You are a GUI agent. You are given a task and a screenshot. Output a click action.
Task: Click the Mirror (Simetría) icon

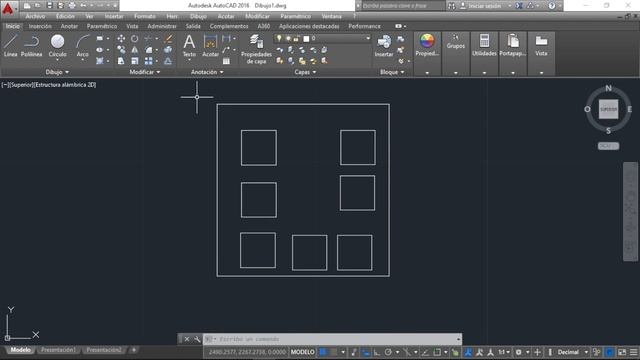(134, 50)
